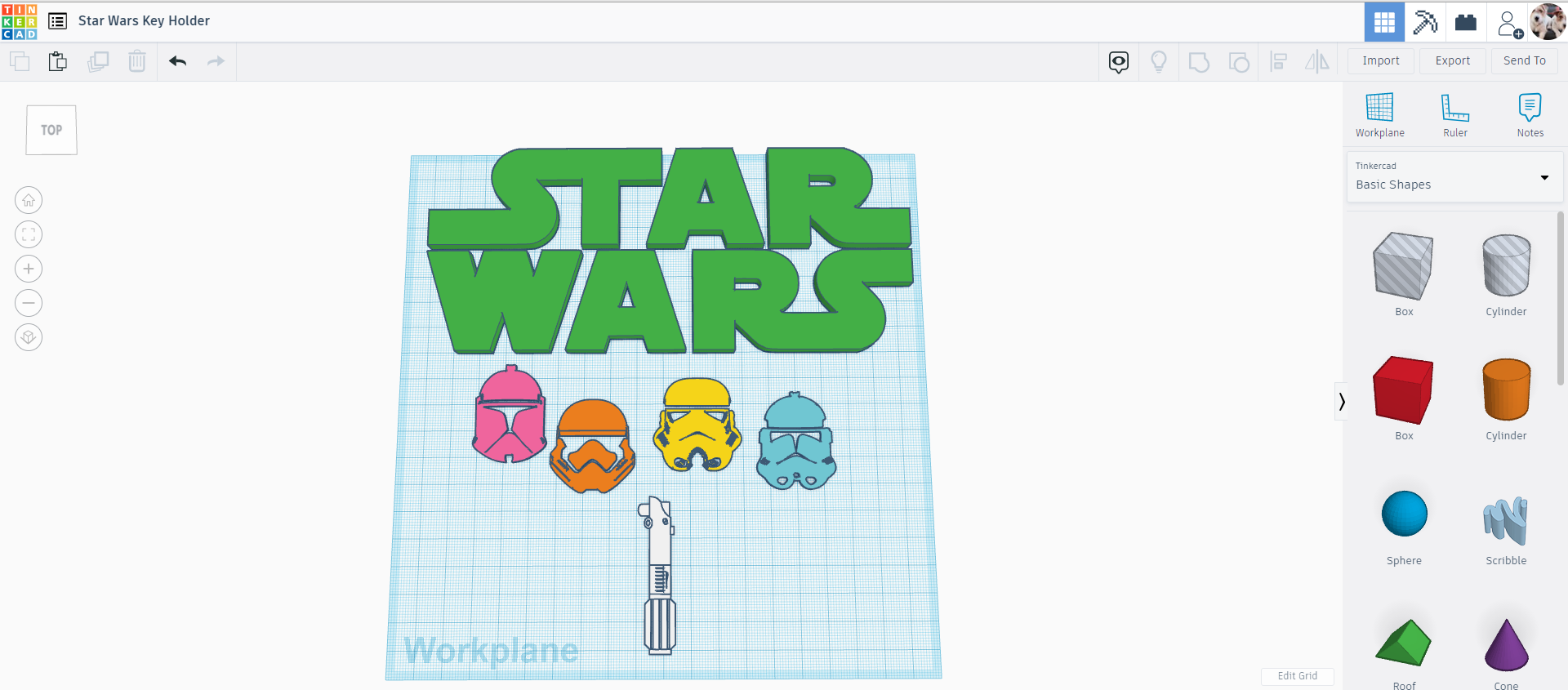
Task: Collapse the shapes panel with chevron
Action: tap(1341, 401)
